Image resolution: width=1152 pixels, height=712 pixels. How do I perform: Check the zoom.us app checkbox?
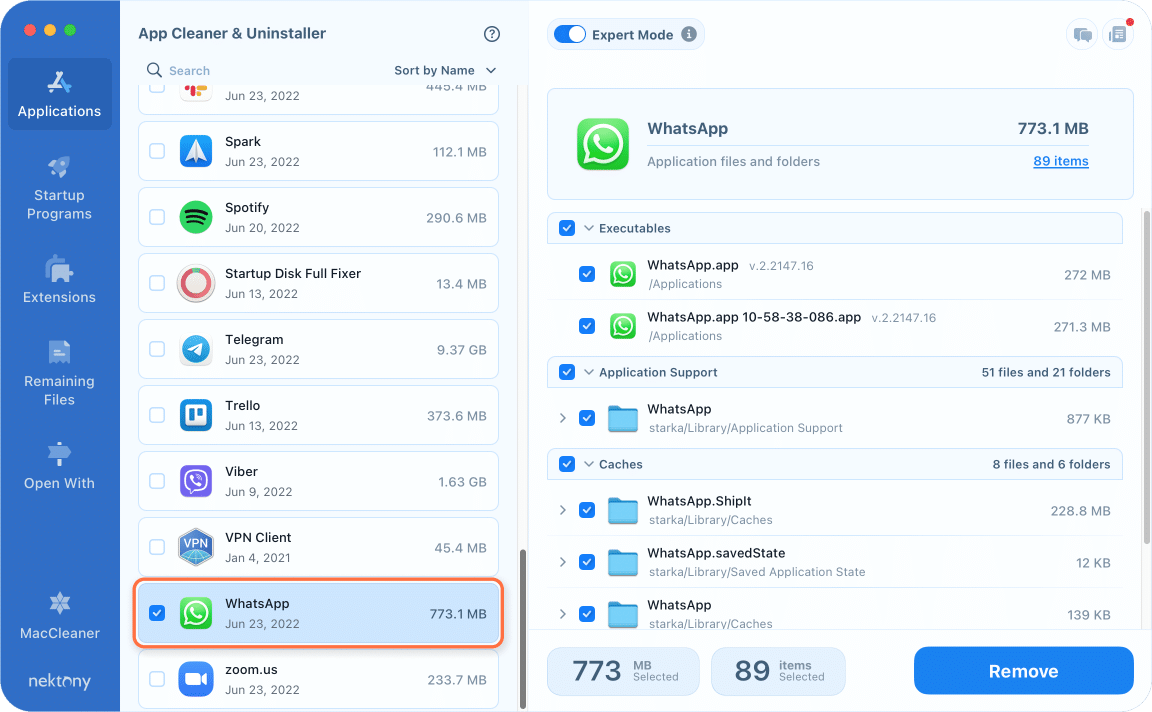pyautogui.click(x=157, y=679)
